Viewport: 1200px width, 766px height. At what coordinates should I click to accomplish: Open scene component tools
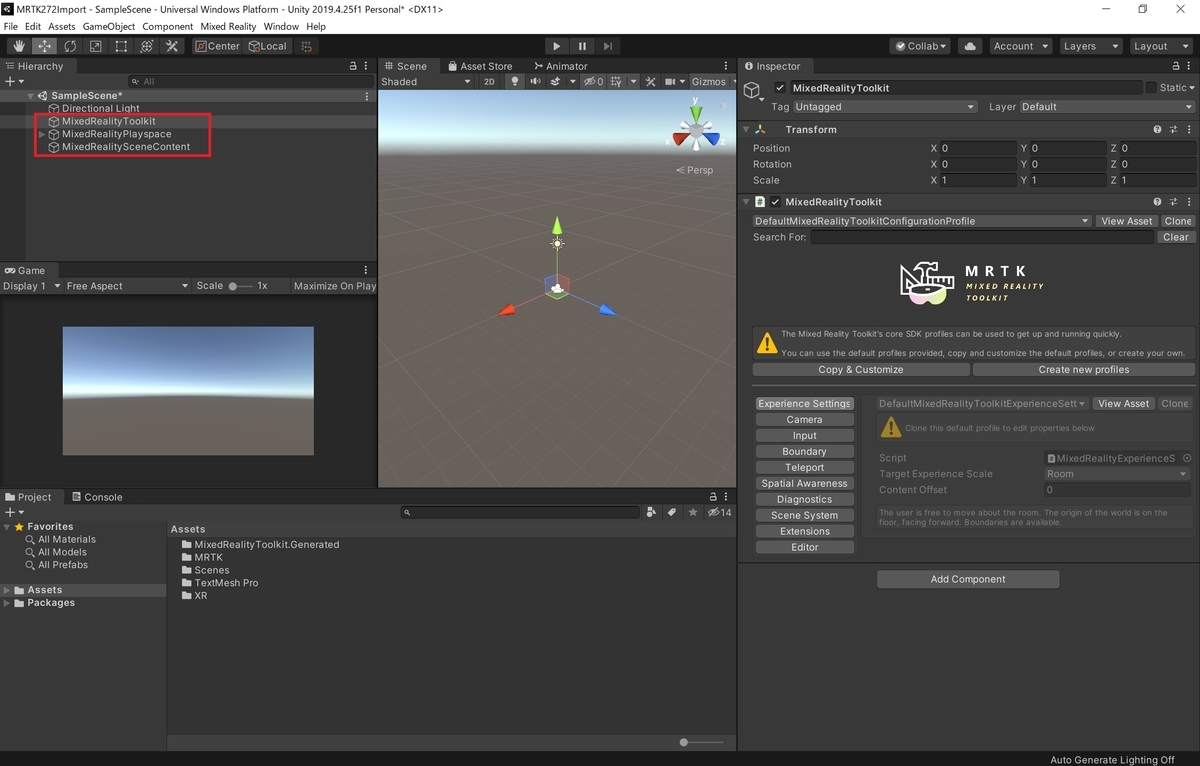[x=650, y=81]
